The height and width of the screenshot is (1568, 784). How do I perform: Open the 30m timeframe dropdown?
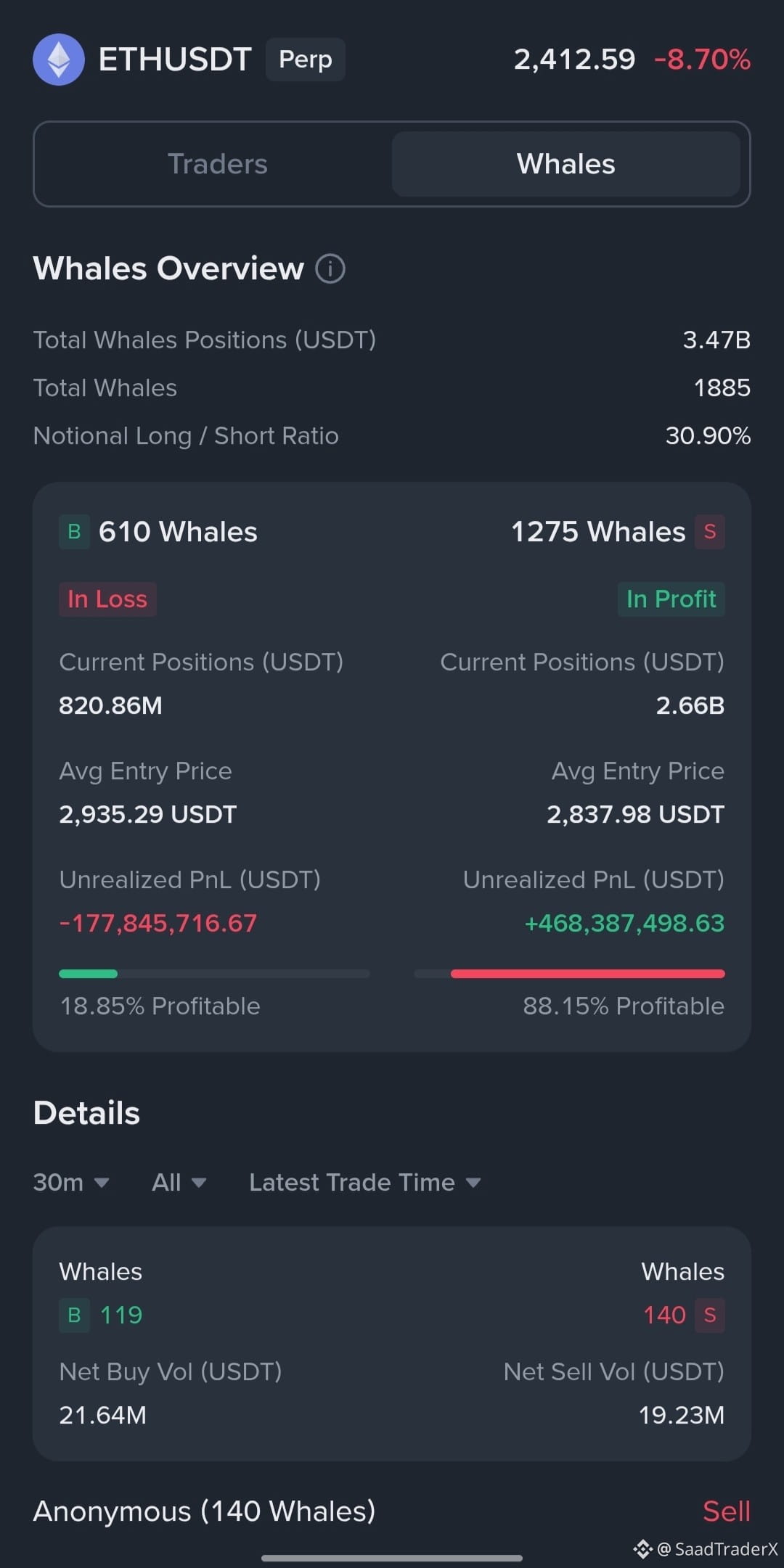71,1183
